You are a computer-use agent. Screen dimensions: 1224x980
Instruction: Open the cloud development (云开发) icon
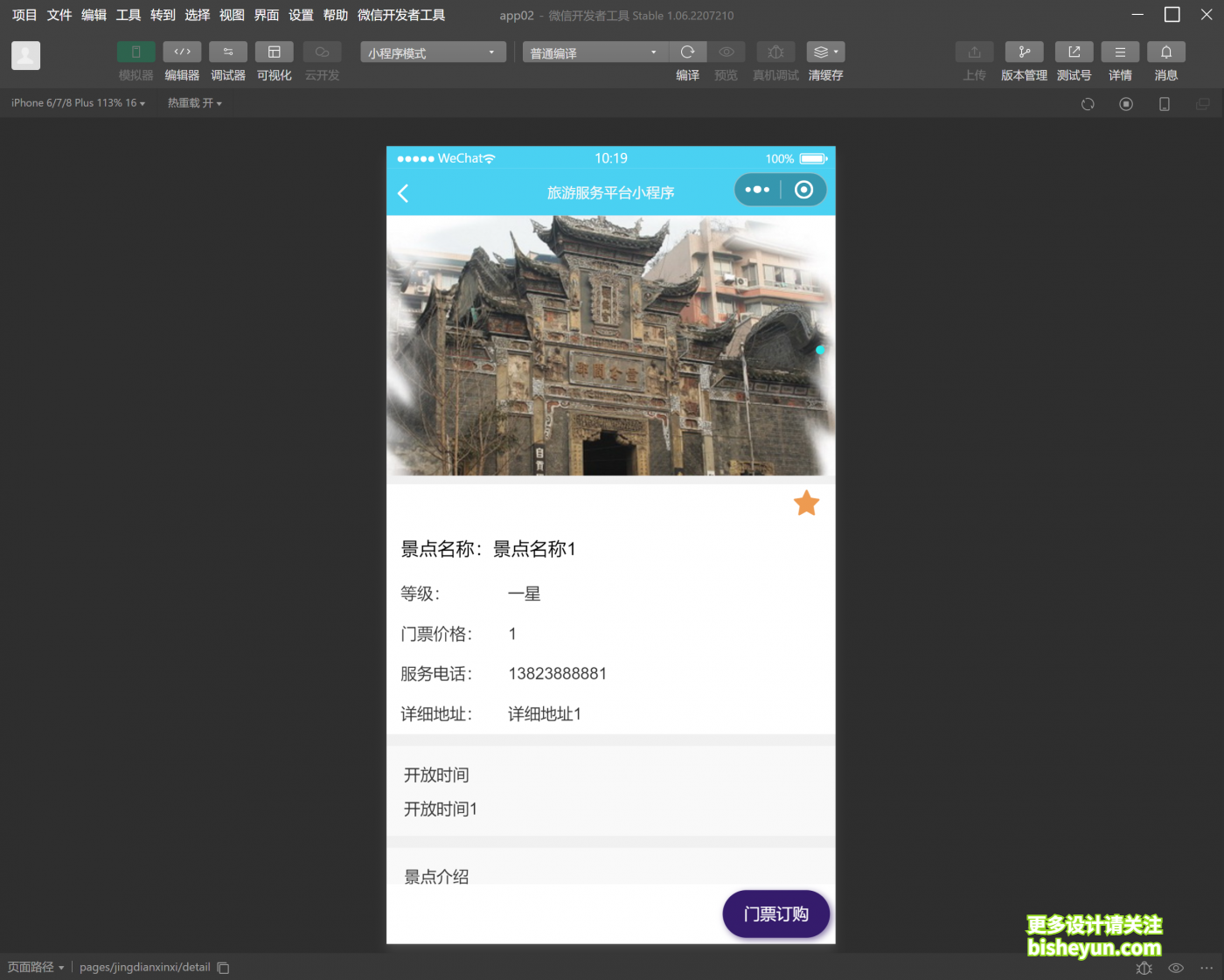coord(322,52)
